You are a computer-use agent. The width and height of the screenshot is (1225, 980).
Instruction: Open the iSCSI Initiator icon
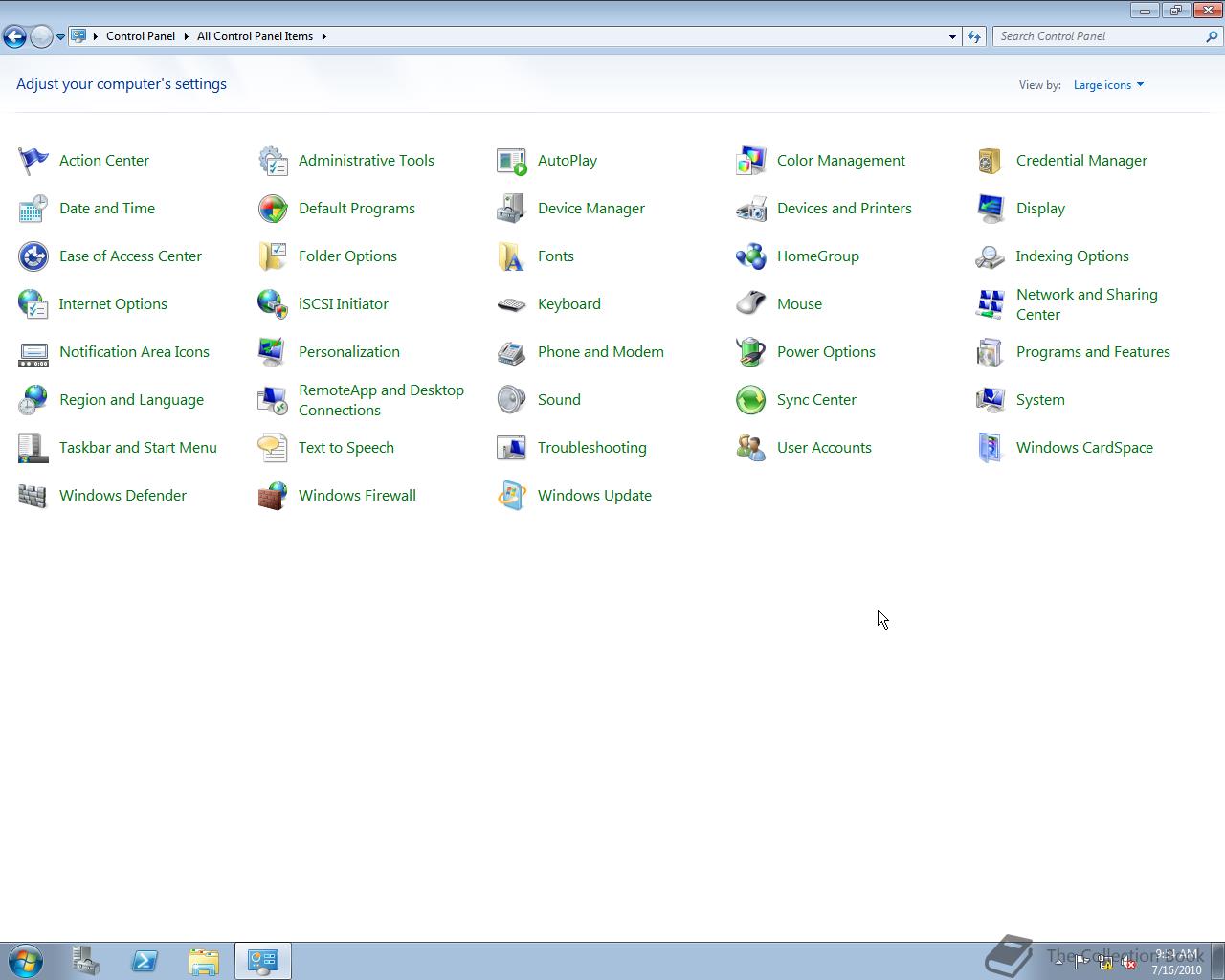(273, 304)
